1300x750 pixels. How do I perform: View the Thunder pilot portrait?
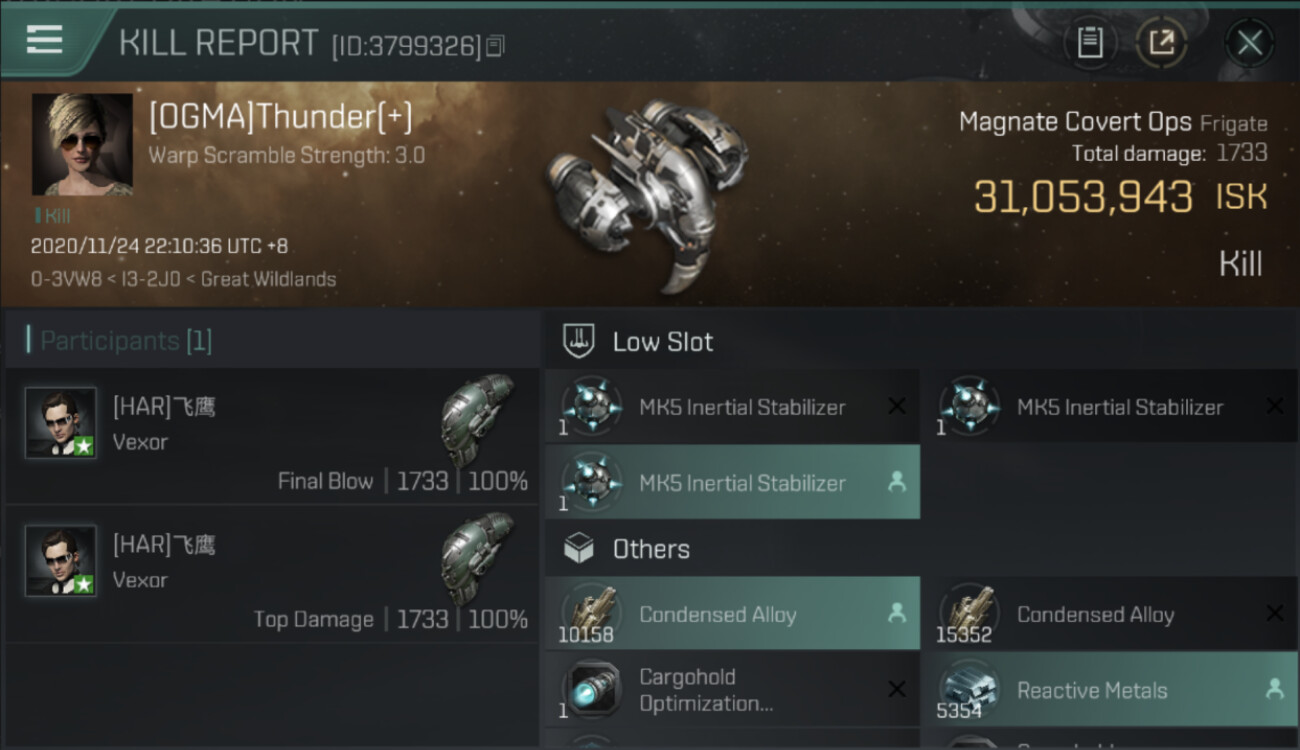click(82, 144)
